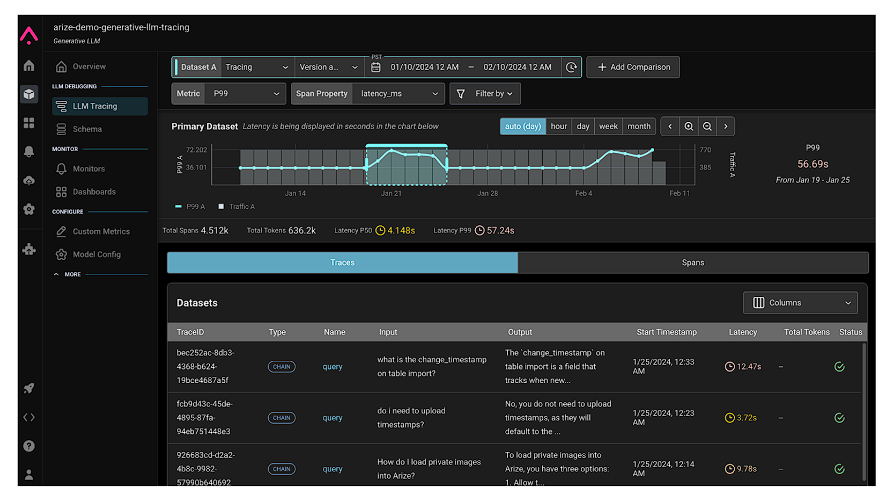Open the Columns dropdown
Viewport: 892px width, 494px height.
click(800, 303)
